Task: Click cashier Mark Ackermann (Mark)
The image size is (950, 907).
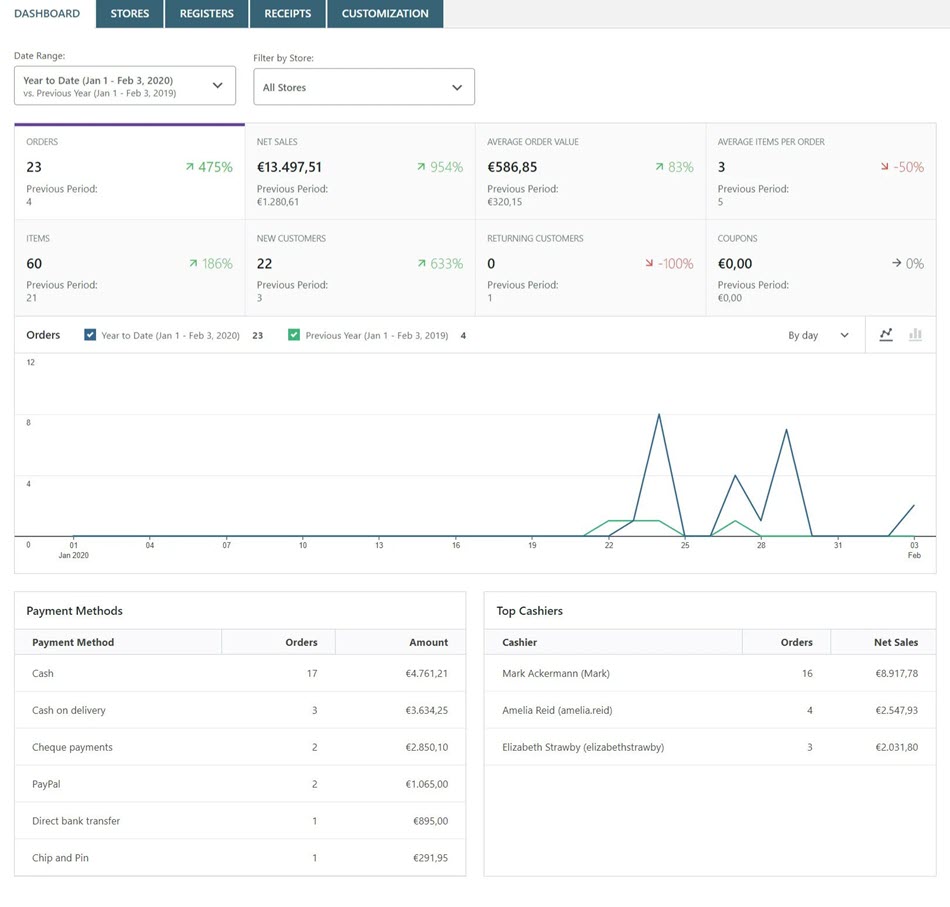Action: (x=556, y=673)
